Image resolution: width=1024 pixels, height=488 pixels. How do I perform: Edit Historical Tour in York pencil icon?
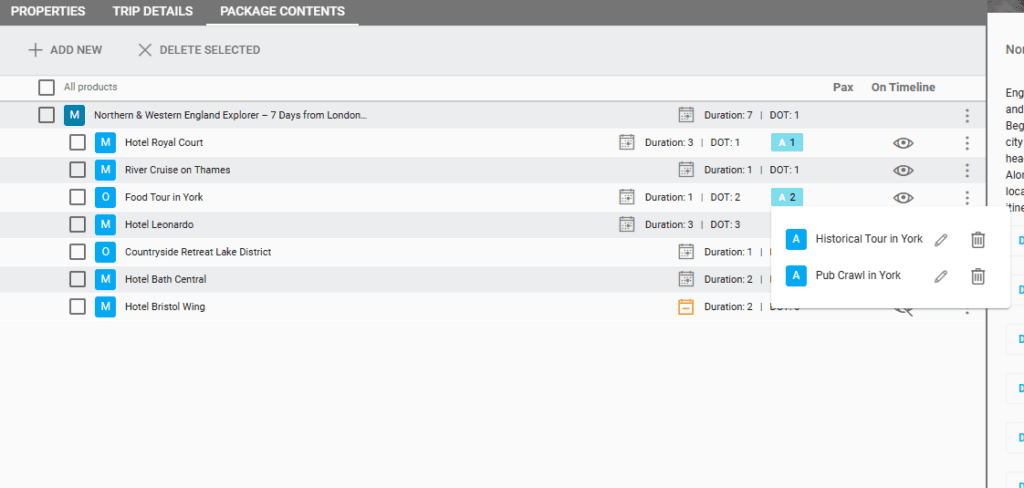tap(940, 240)
